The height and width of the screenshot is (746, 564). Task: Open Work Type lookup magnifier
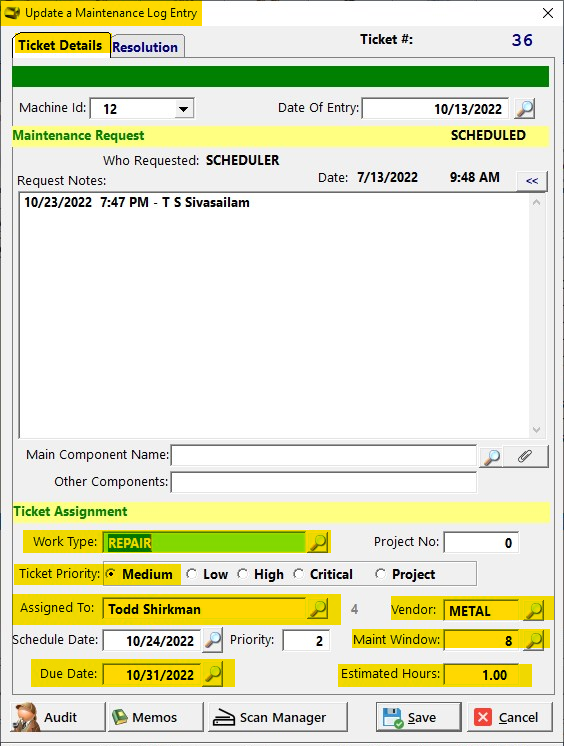coord(317,542)
